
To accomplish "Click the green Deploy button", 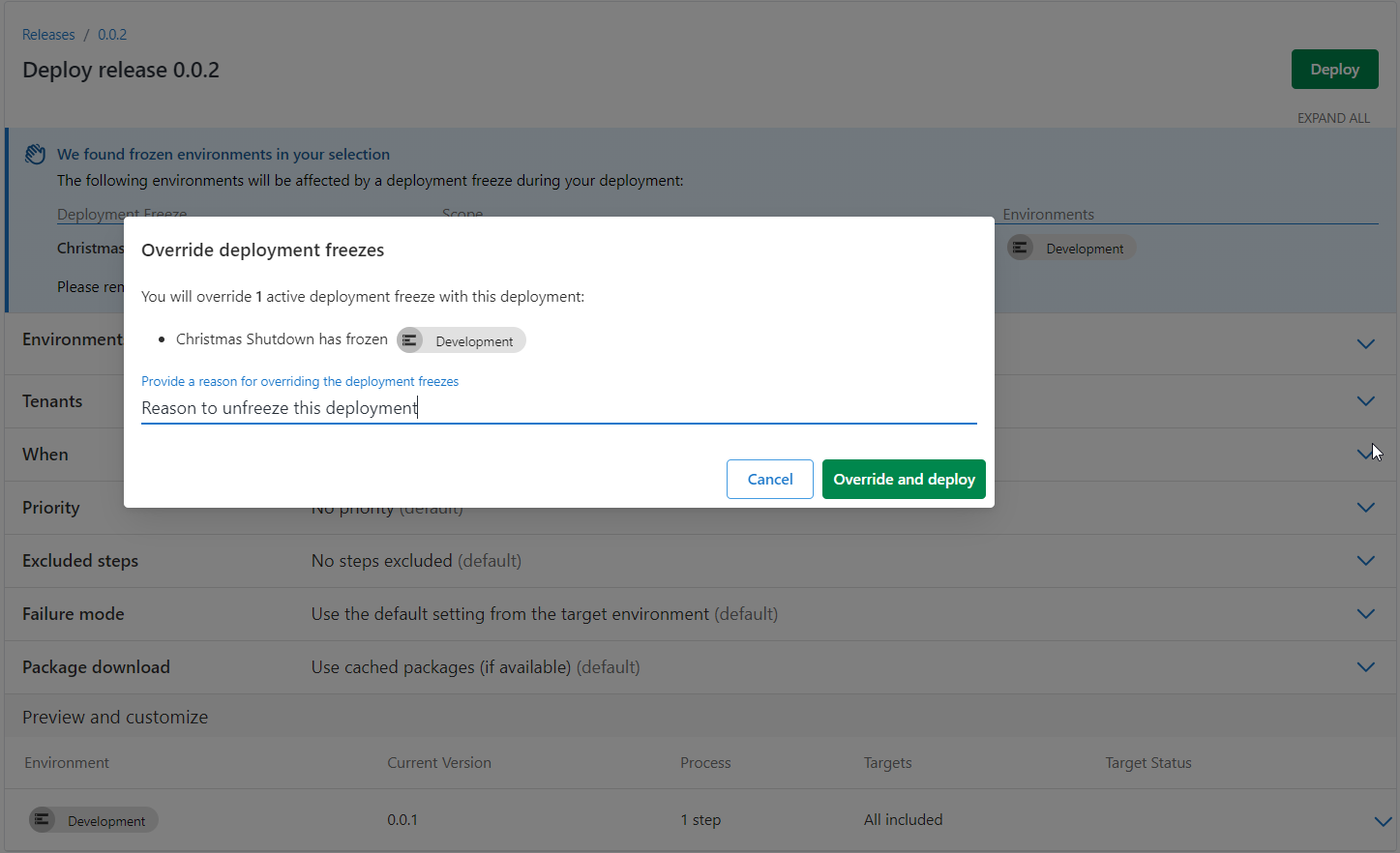I will tap(1334, 69).
